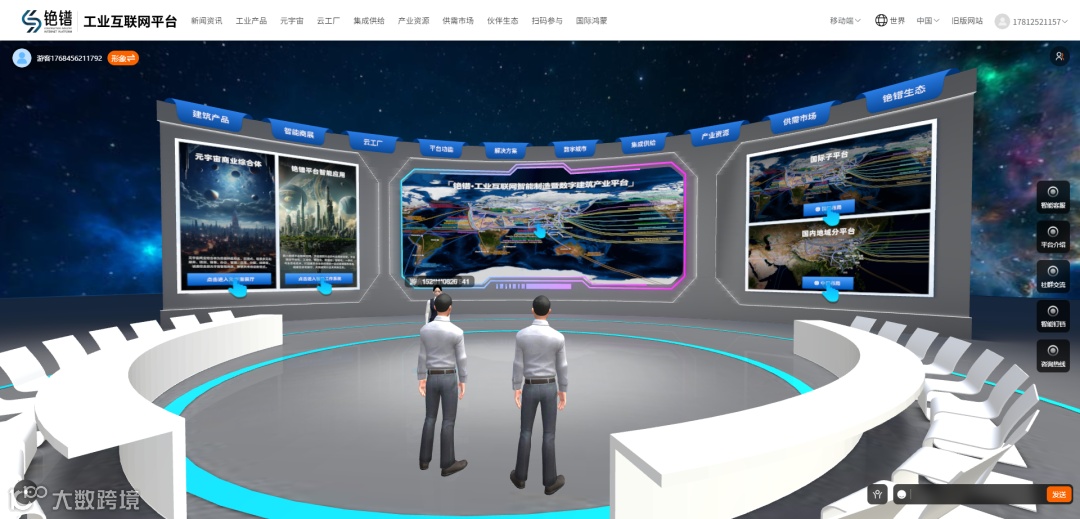
Task: Go to 元宇宙 in the top navigation
Action: pyautogui.click(x=292, y=21)
